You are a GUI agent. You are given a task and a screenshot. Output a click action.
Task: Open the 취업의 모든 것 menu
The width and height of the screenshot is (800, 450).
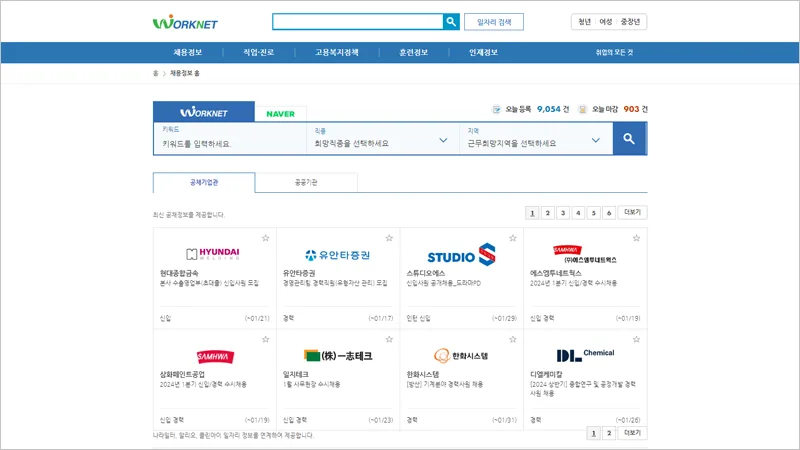click(614, 53)
